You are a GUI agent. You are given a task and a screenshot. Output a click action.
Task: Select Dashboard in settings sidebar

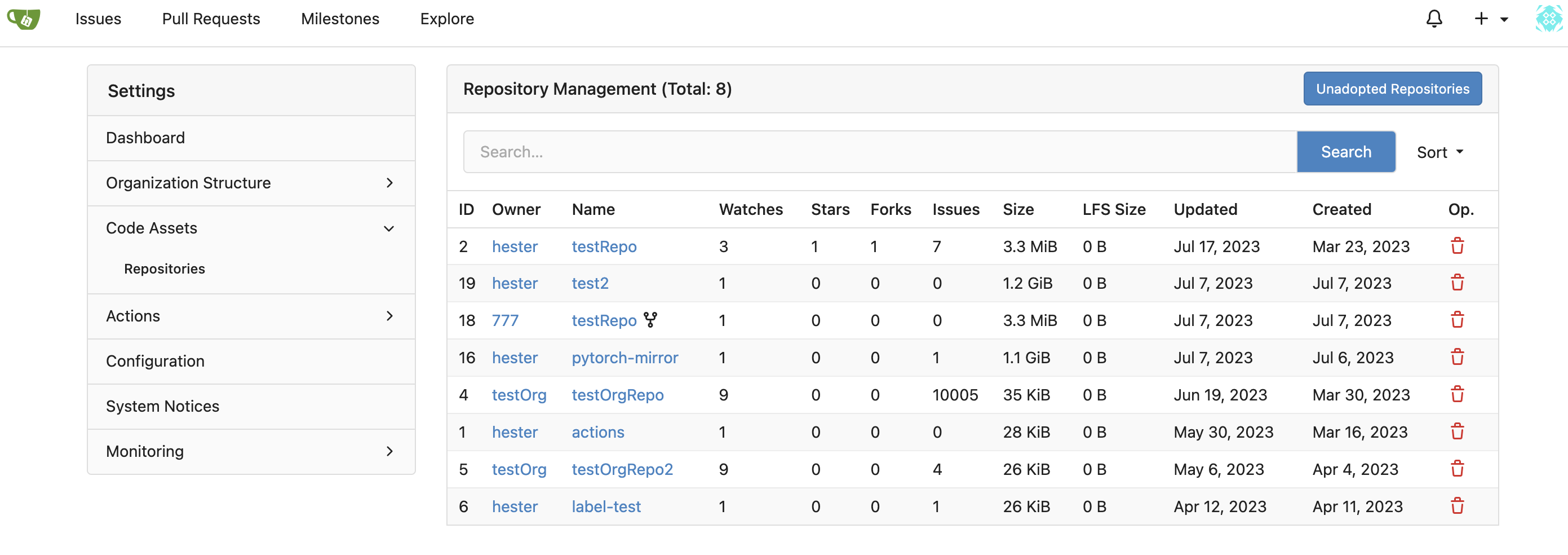point(251,138)
